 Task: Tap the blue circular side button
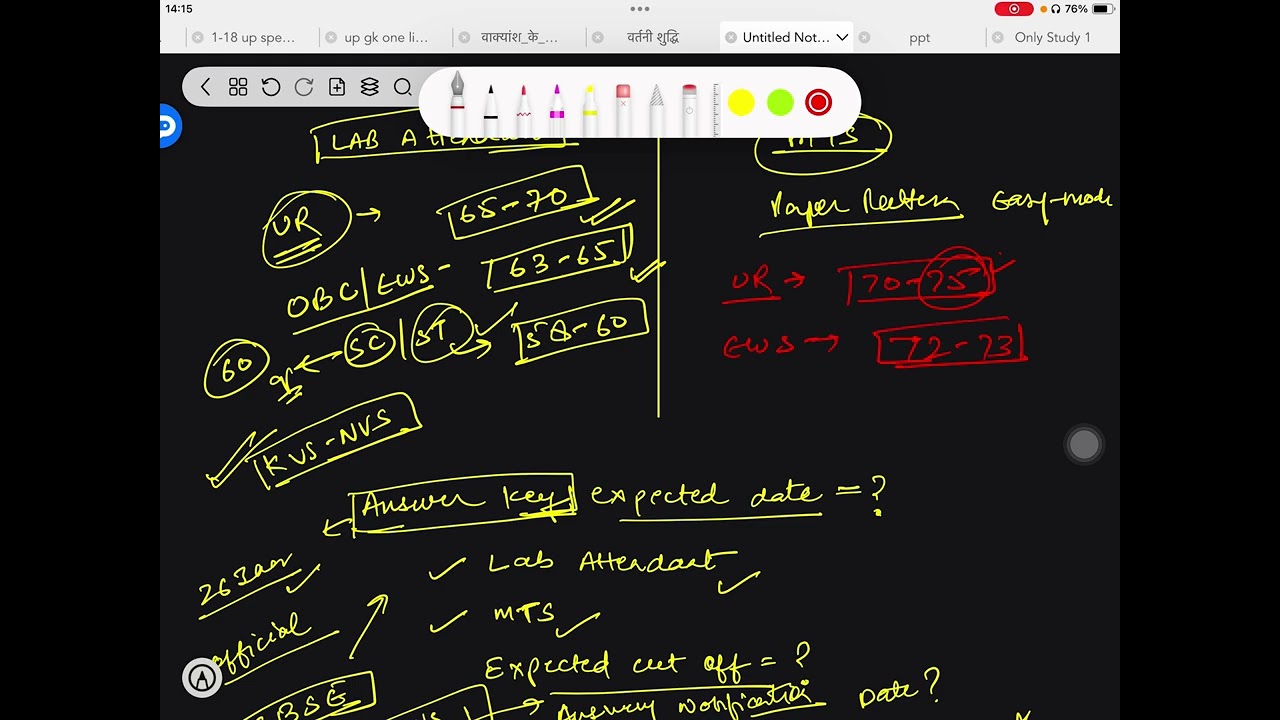pyautogui.click(x=168, y=126)
